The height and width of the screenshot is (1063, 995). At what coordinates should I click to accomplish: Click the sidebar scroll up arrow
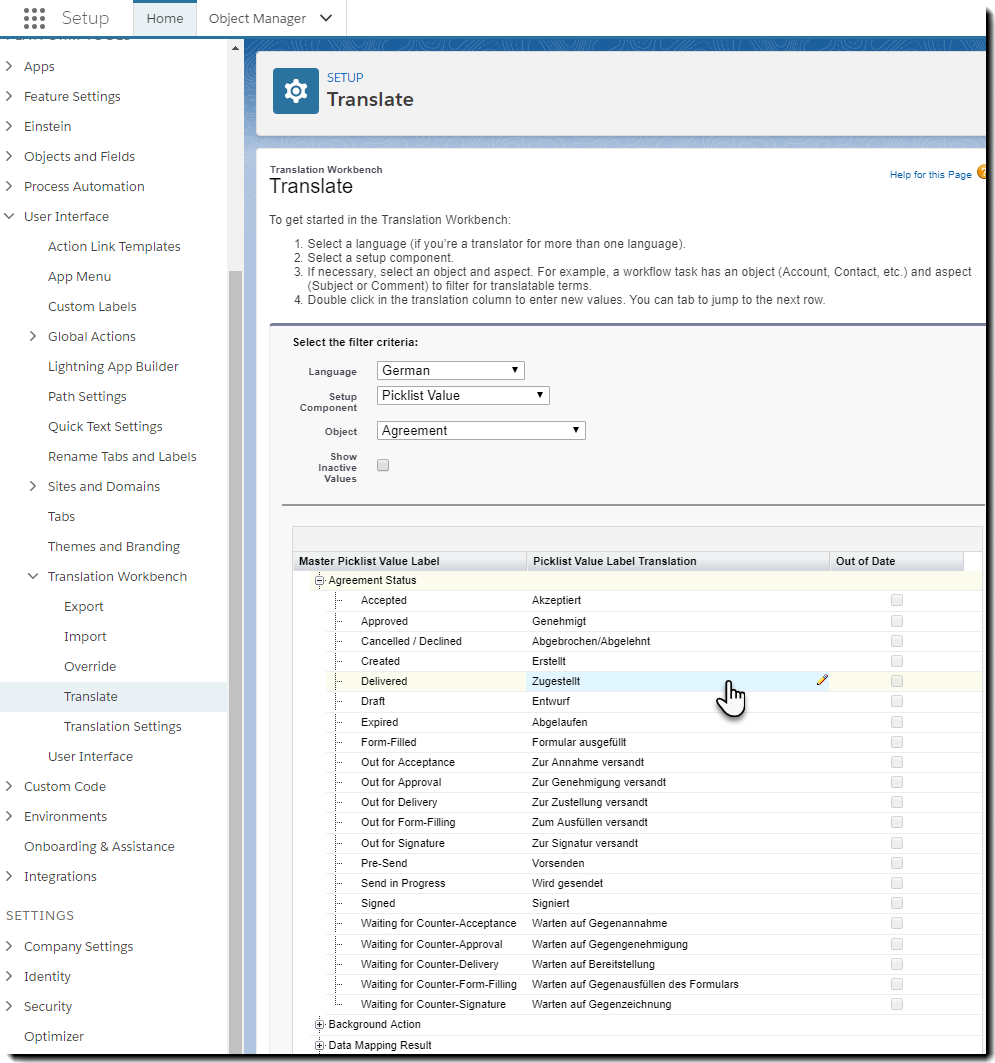(x=235, y=48)
